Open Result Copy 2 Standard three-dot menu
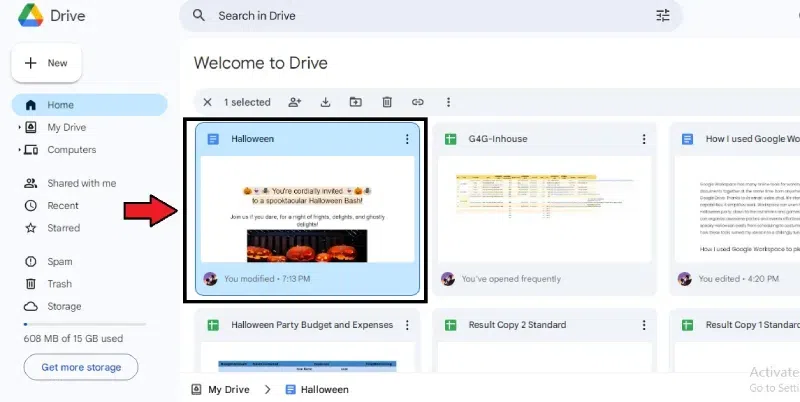Screen dimensions: 800x402 644,325
